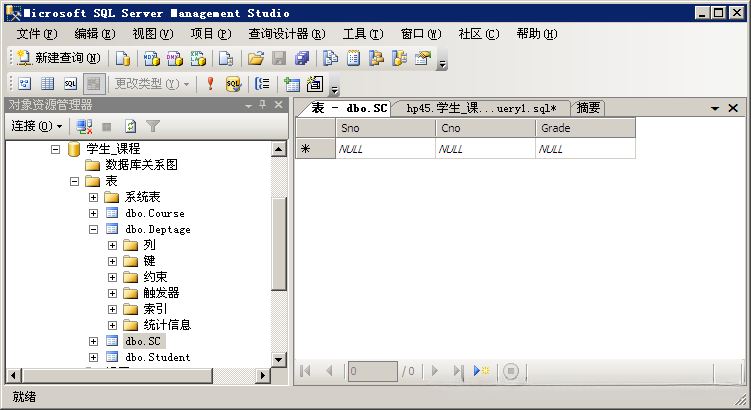Click the Open File folder icon
The image size is (751, 410).
coord(256,58)
